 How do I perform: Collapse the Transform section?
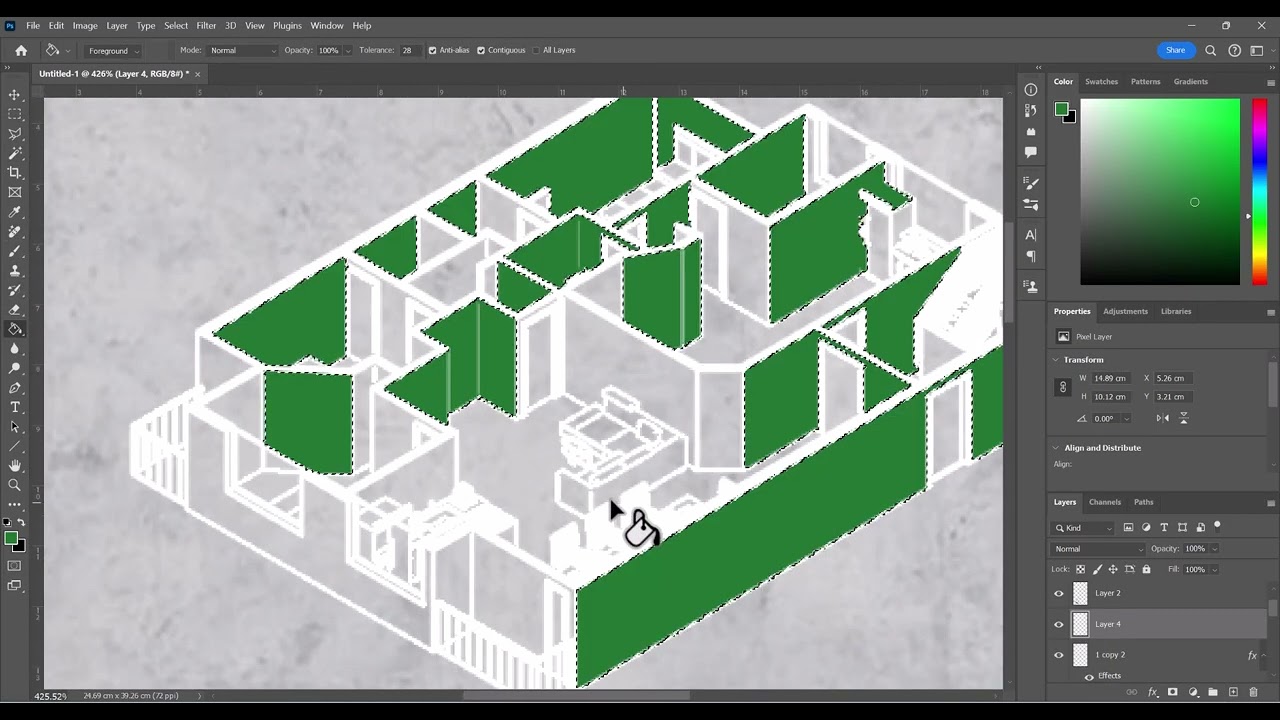coord(1055,360)
